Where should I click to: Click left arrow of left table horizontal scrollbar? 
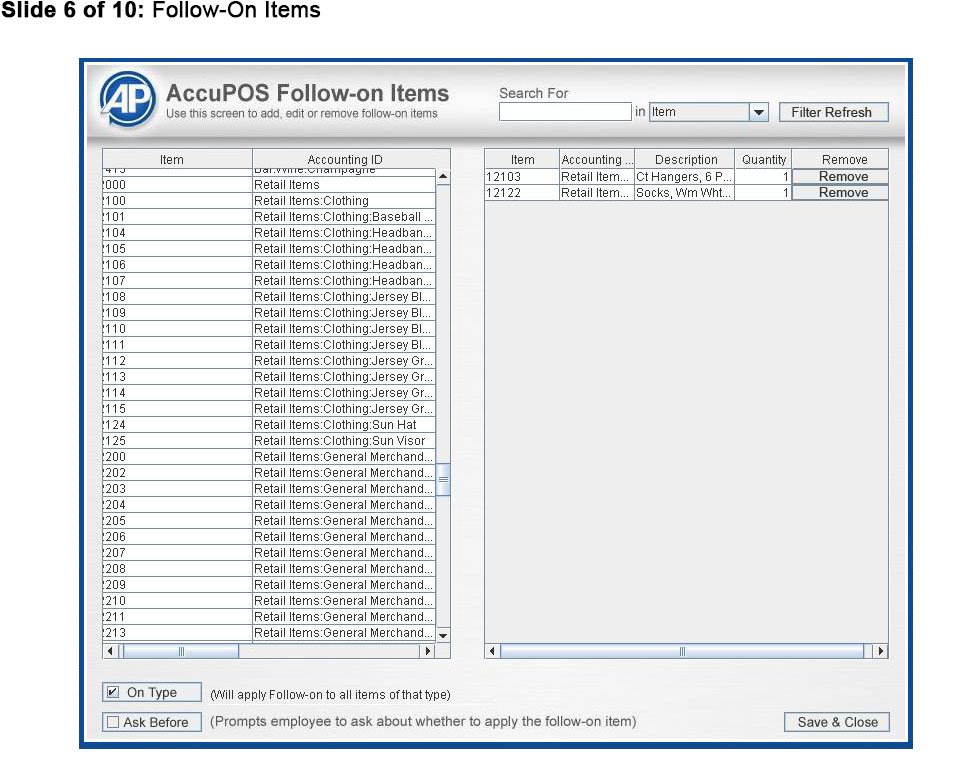(110, 651)
